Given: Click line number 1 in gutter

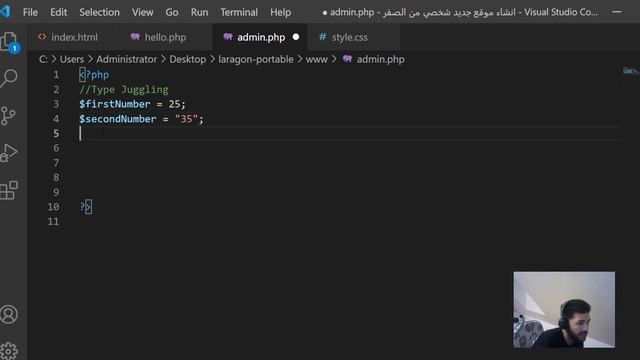Looking at the screenshot, I should pyautogui.click(x=56, y=75).
